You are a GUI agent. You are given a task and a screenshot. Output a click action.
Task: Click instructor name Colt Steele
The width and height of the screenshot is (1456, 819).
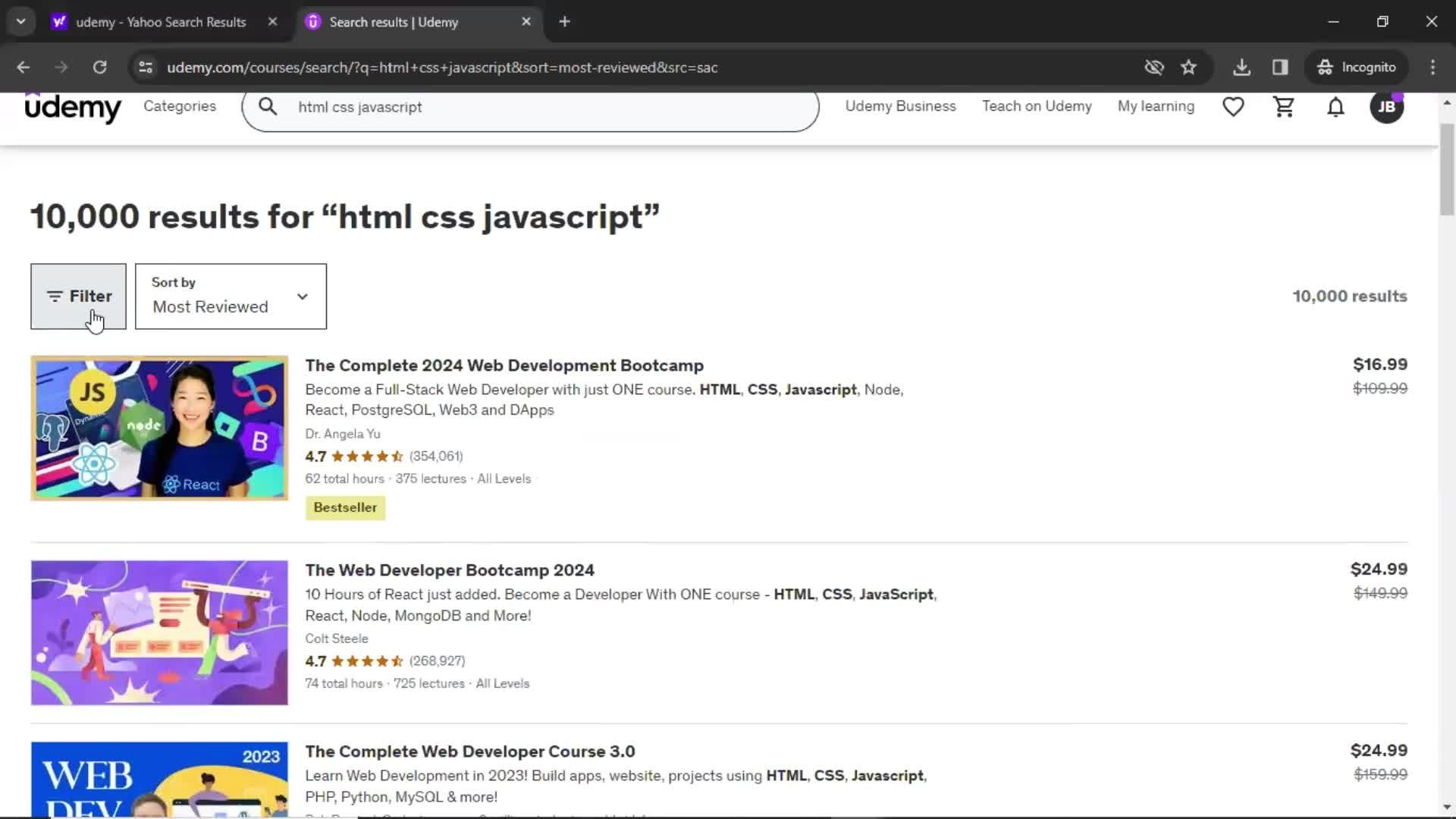click(x=337, y=639)
